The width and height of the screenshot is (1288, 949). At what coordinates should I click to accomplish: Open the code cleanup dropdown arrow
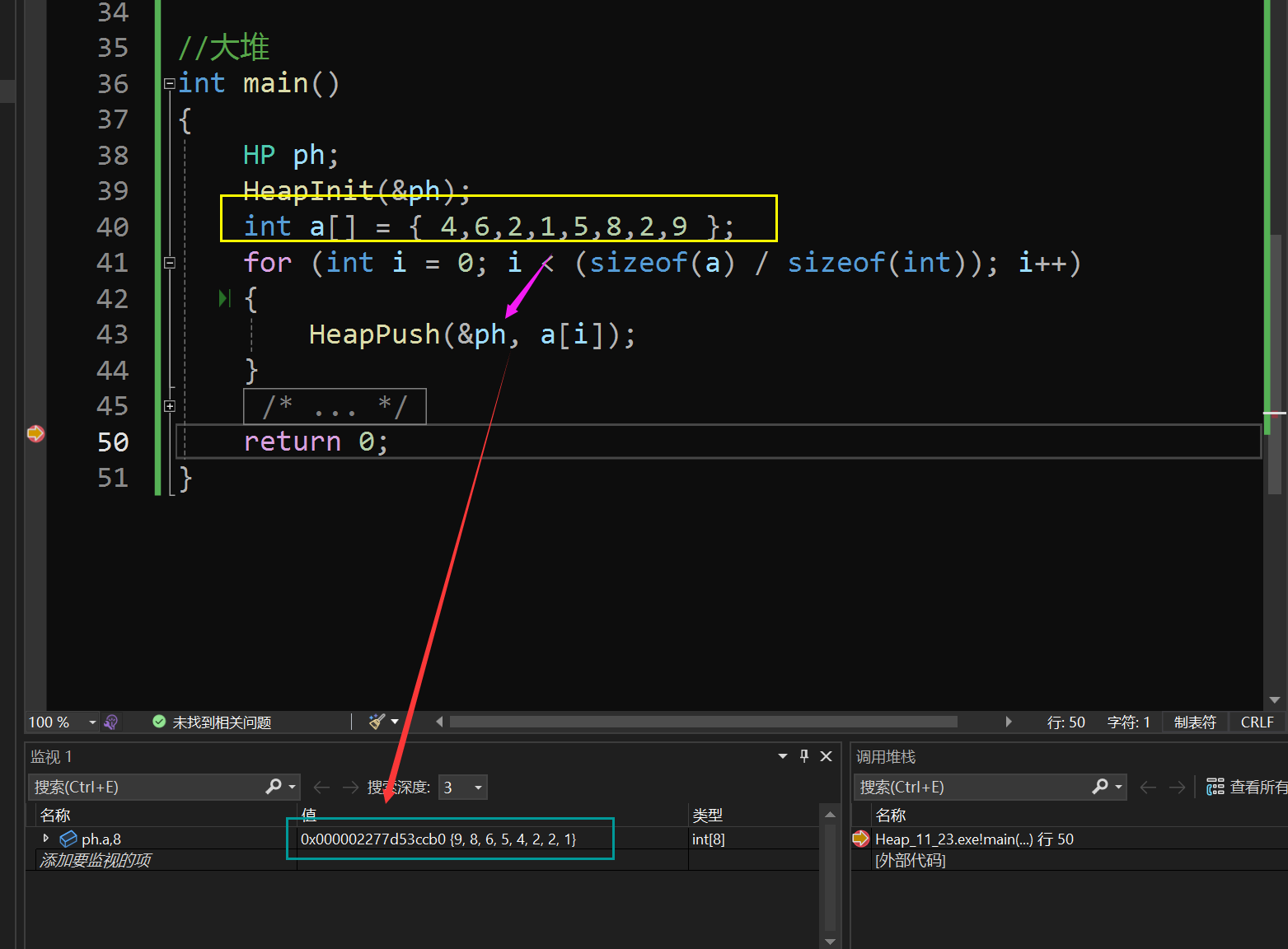(395, 722)
